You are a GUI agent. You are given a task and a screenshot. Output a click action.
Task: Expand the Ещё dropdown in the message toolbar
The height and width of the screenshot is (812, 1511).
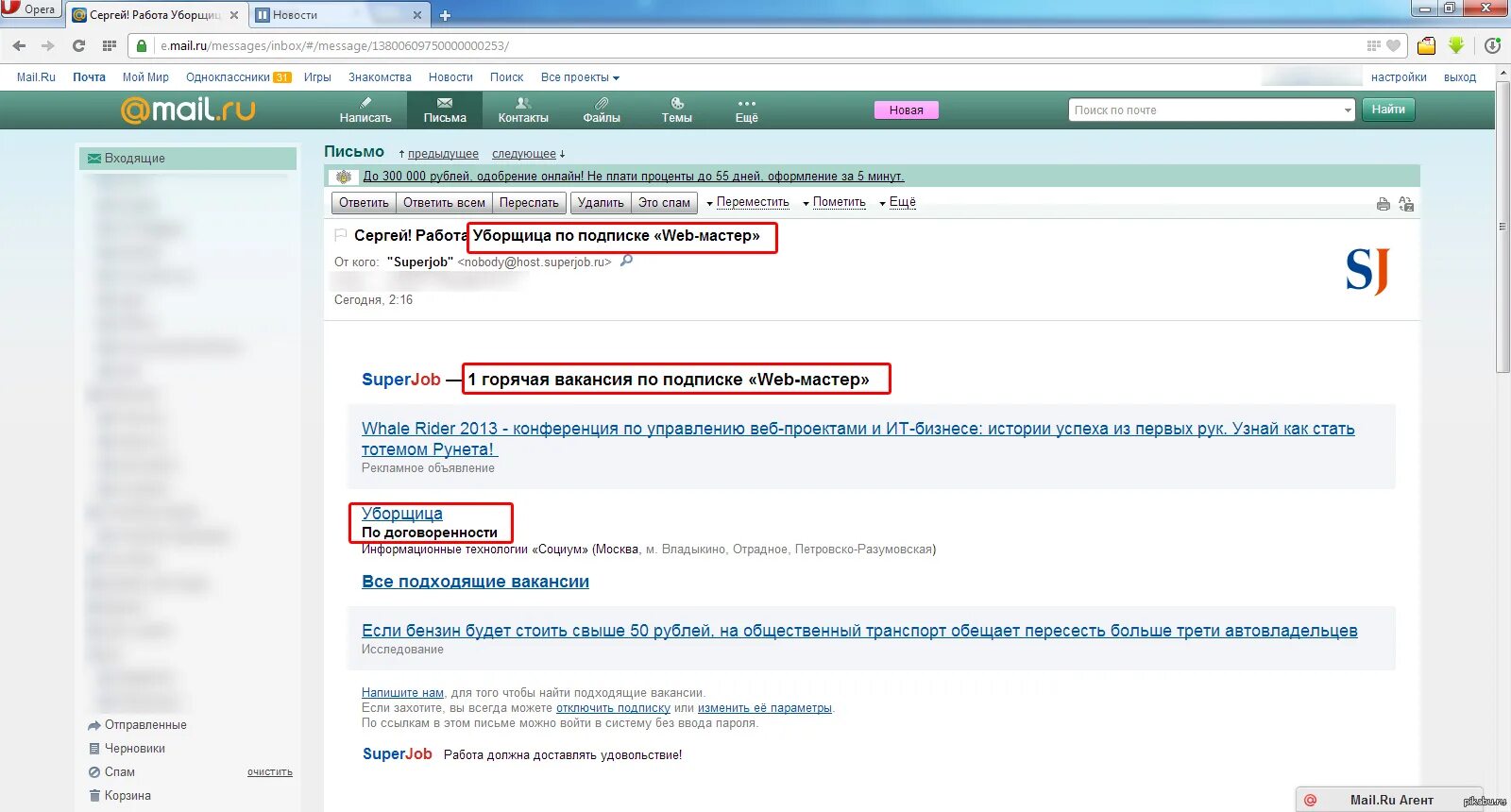click(x=898, y=202)
